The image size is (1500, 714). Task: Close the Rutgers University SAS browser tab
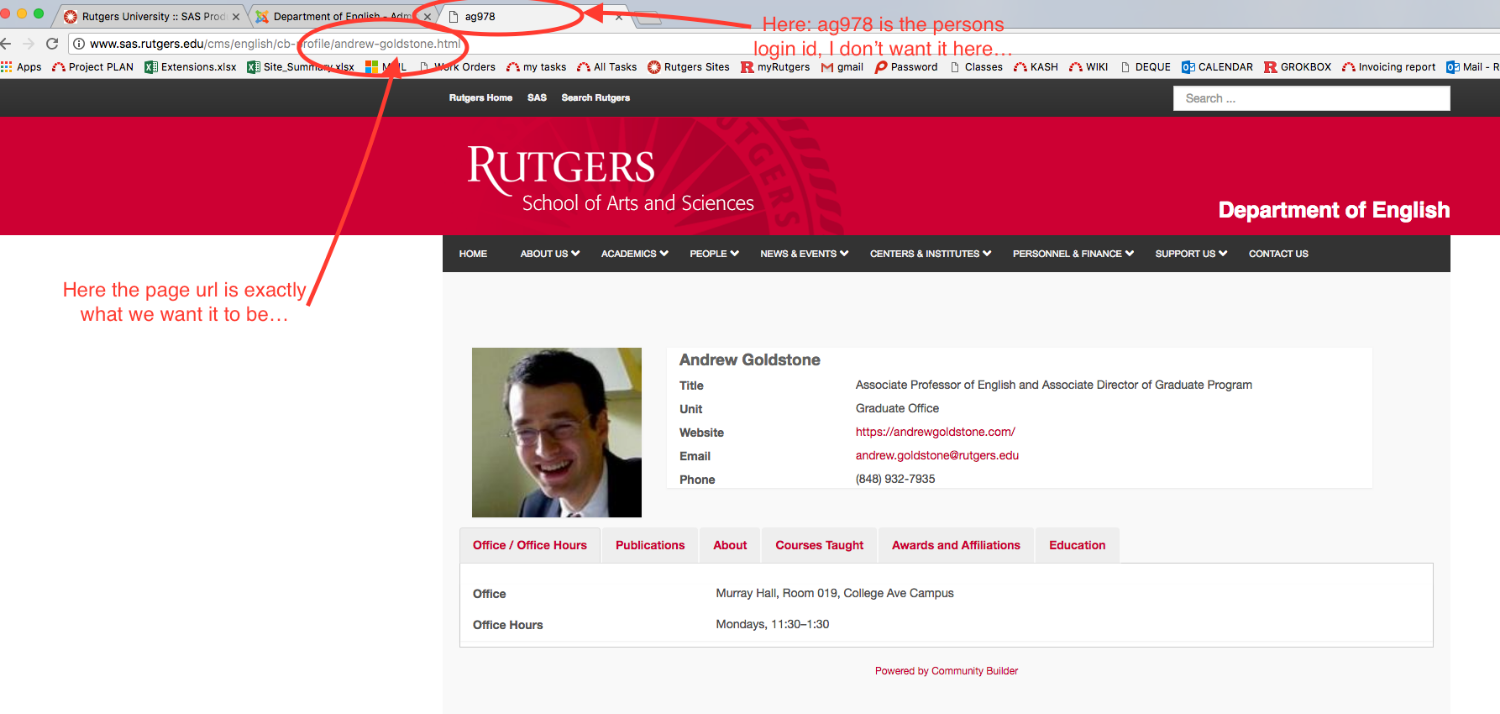(236, 17)
